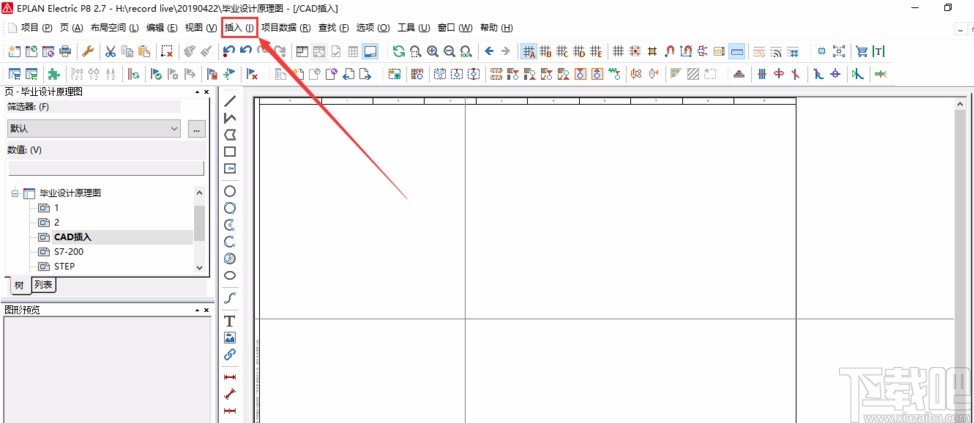Click the Zoom out magnifier icon
Viewport: 974px width, 423px height.
449,52
